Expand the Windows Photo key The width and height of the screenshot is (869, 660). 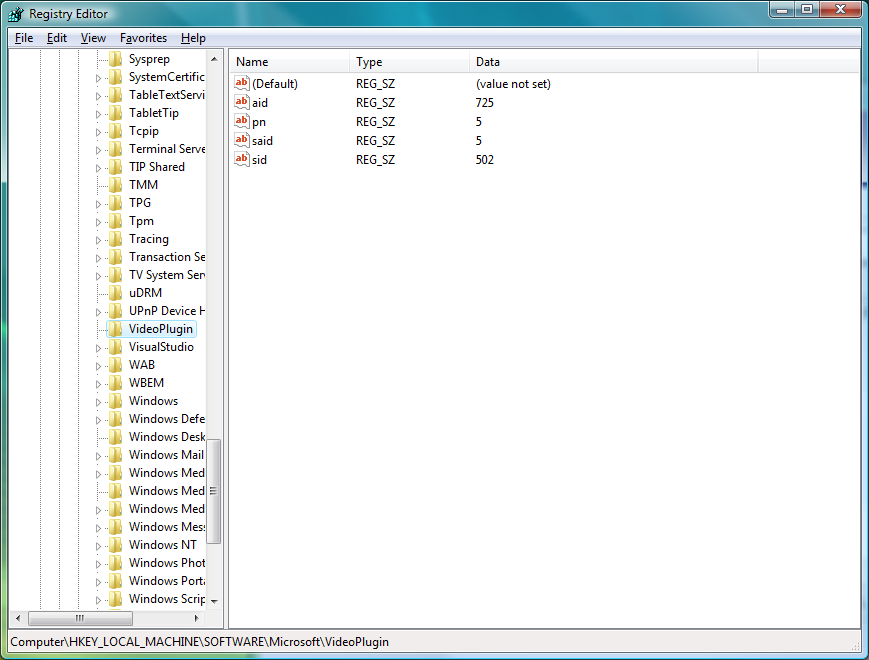pyautogui.click(x=98, y=564)
